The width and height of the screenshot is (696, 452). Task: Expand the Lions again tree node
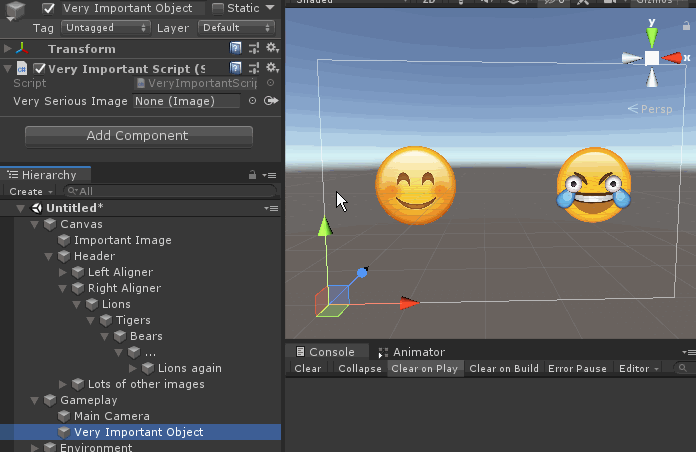[x=132, y=368]
